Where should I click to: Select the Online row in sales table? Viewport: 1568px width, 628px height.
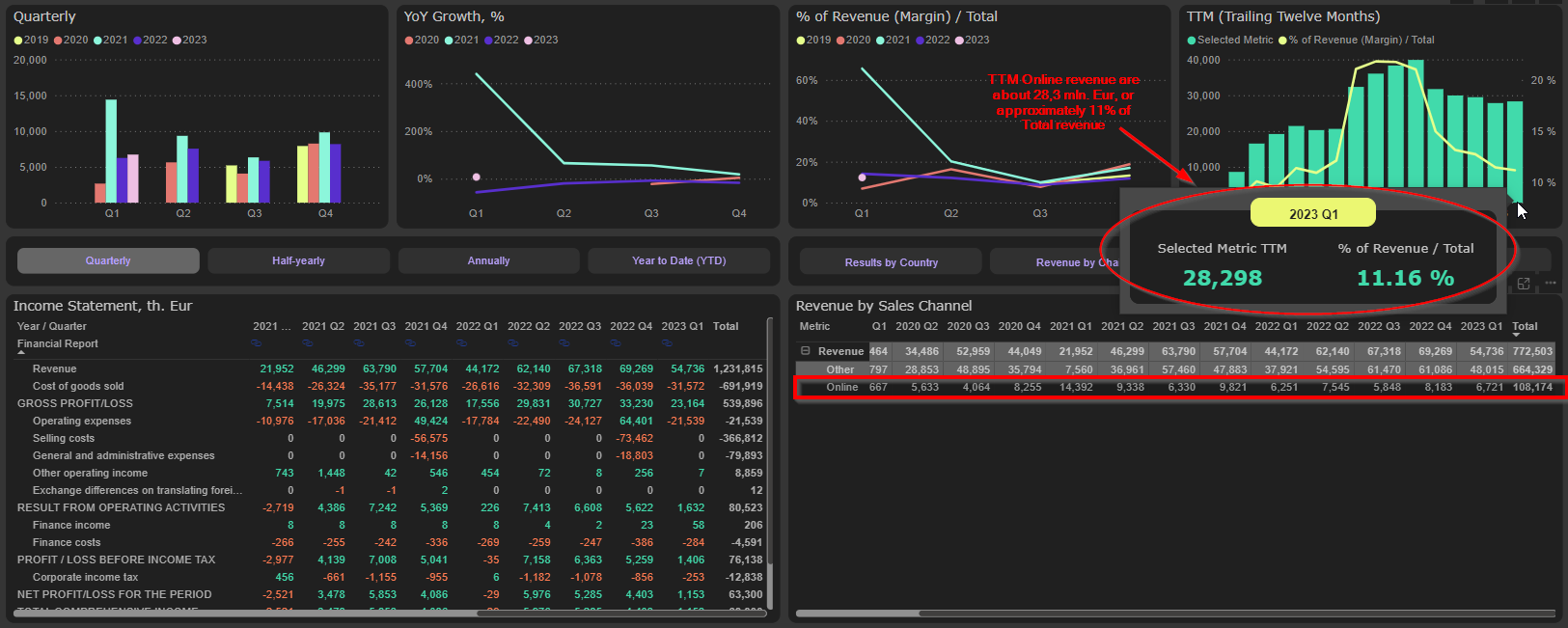(x=841, y=387)
